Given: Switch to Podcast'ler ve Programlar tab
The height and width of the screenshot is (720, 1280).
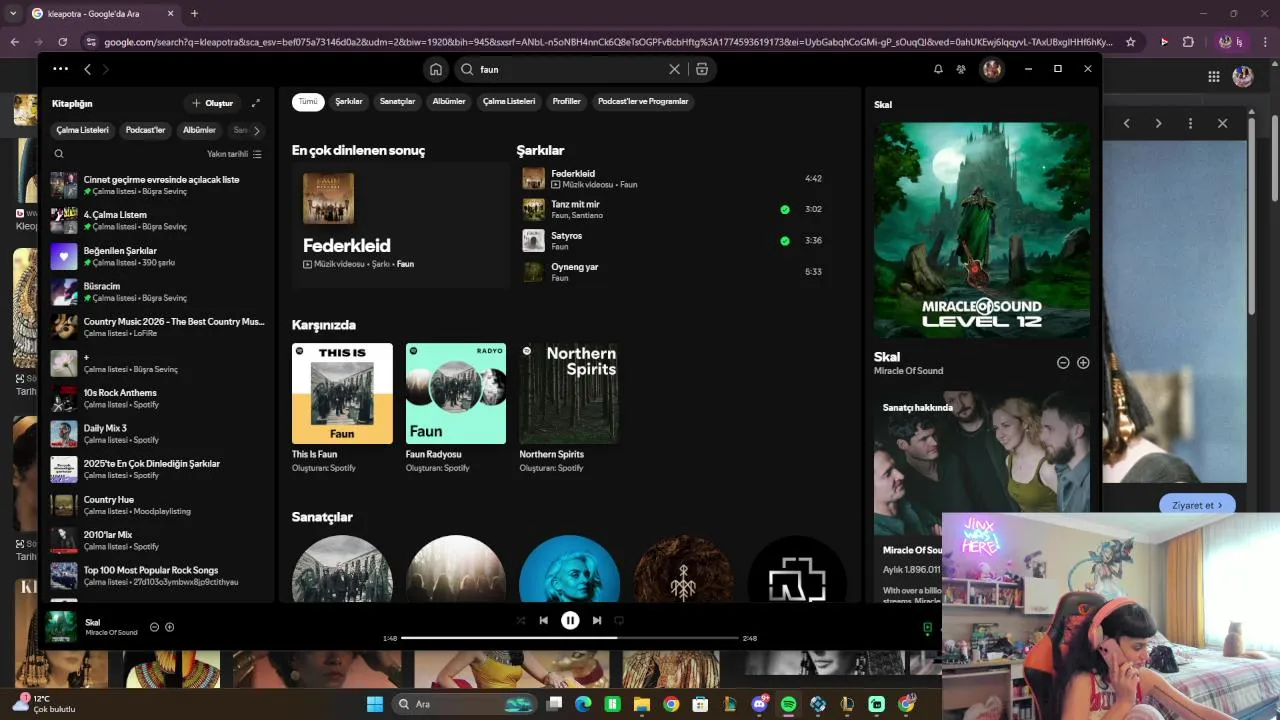Looking at the screenshot, I should pyautogui.click(x=643, y=101).
